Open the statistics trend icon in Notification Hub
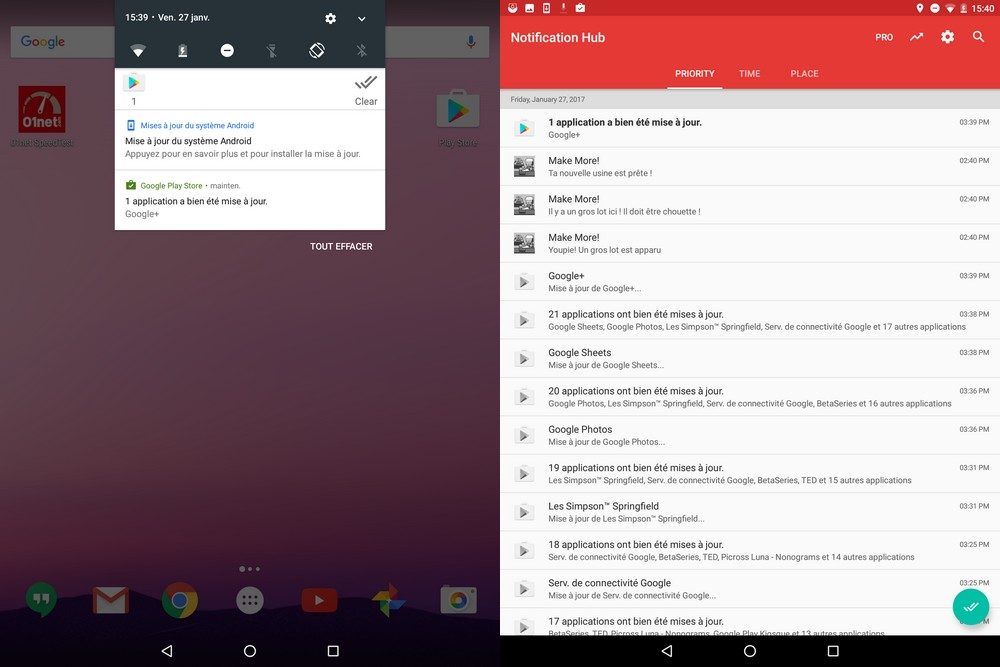Screen dimensions: 1000x667 coord(916,37)
